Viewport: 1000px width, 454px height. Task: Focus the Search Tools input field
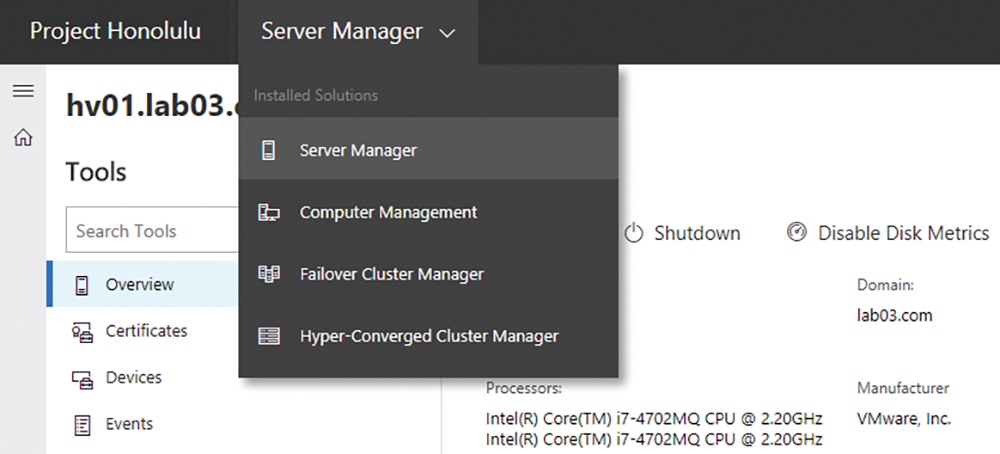tap(152, 230)
